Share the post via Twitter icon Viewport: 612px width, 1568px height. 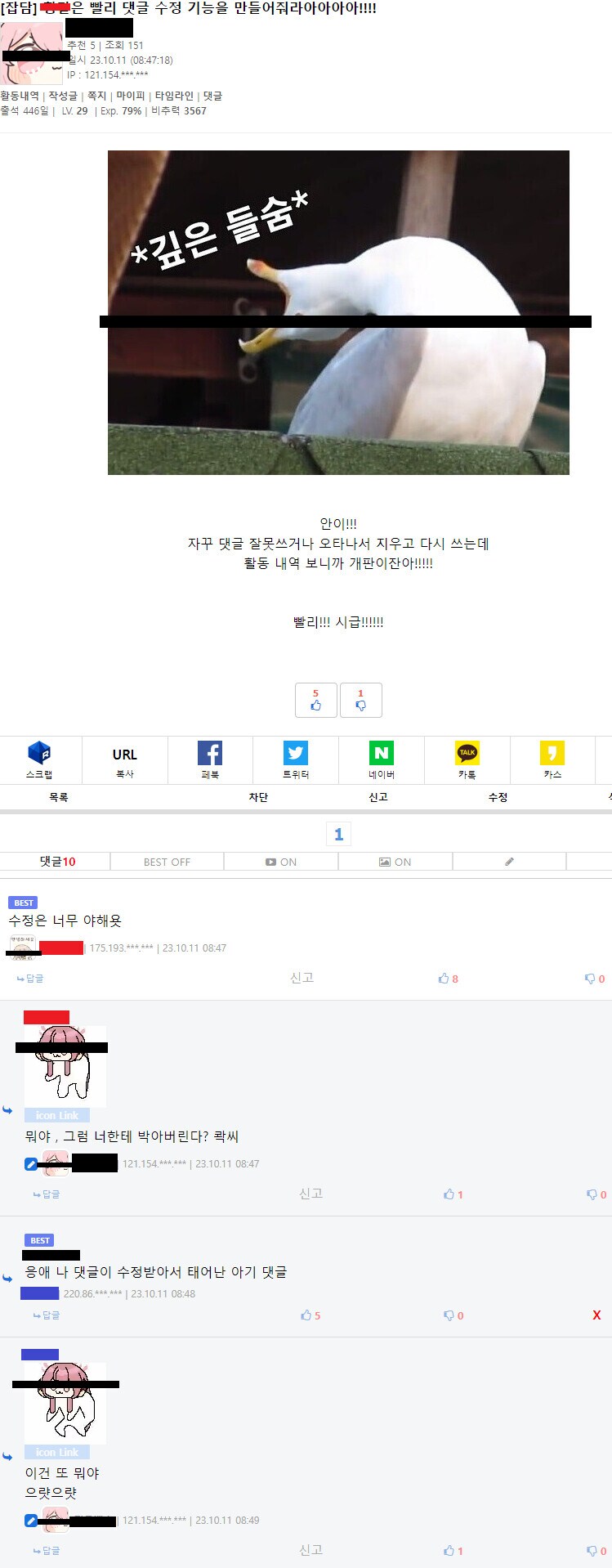[x=295, y=753]
